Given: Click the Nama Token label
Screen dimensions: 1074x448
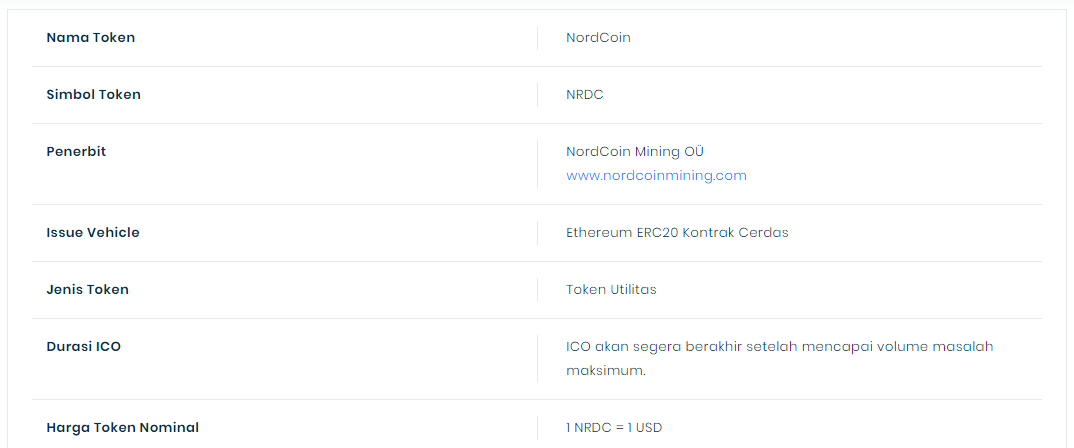Looking at the screenshot, I should coord(90,37).
